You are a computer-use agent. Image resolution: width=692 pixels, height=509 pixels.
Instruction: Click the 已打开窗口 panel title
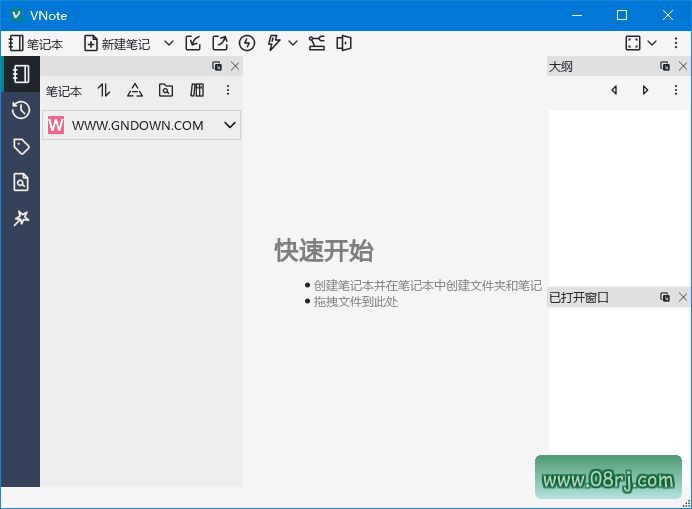(x=579, y=298)
